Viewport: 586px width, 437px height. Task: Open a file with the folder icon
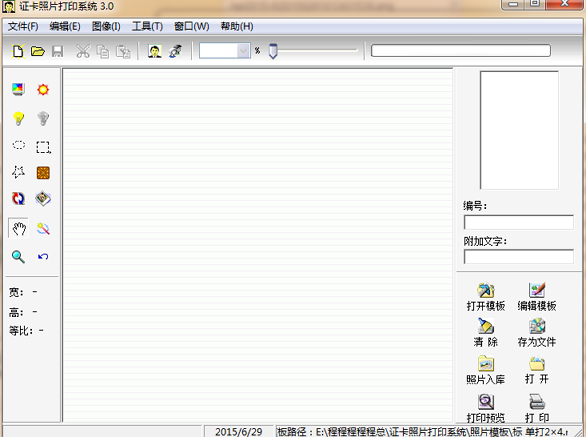tap(38, 51)
